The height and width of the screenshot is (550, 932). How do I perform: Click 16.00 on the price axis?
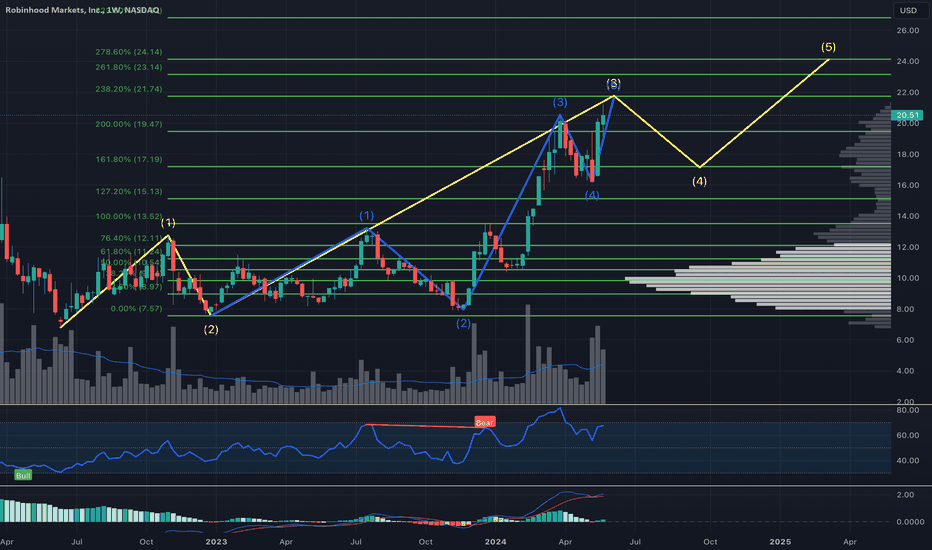pos(908,185)
